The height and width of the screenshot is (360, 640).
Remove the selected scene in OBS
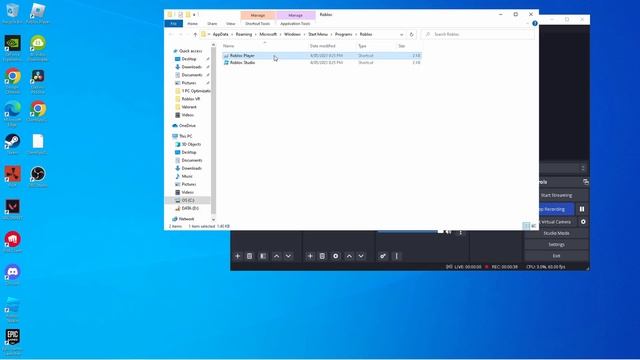click(x=249, y=256)
